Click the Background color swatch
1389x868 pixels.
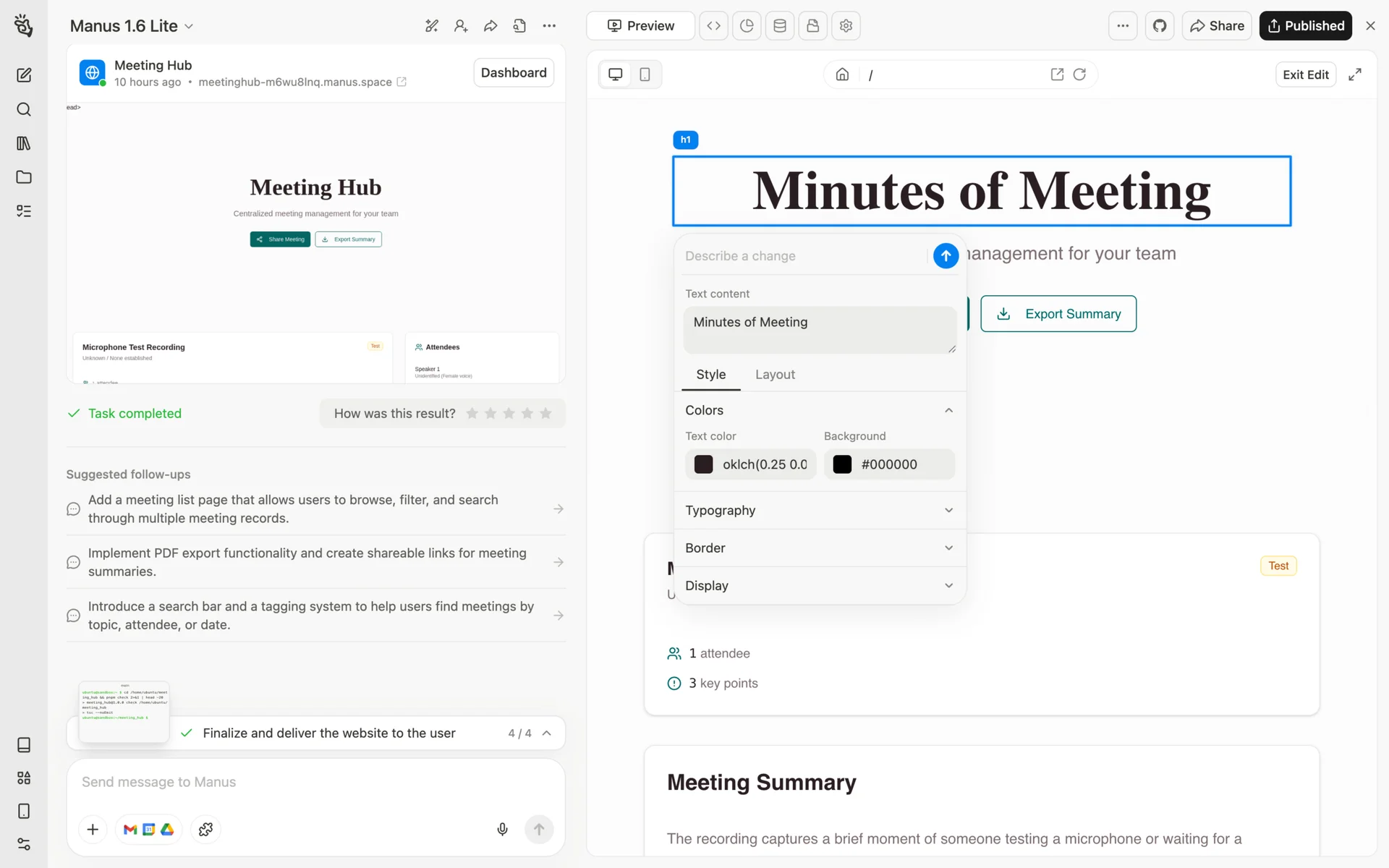(842, 464)
